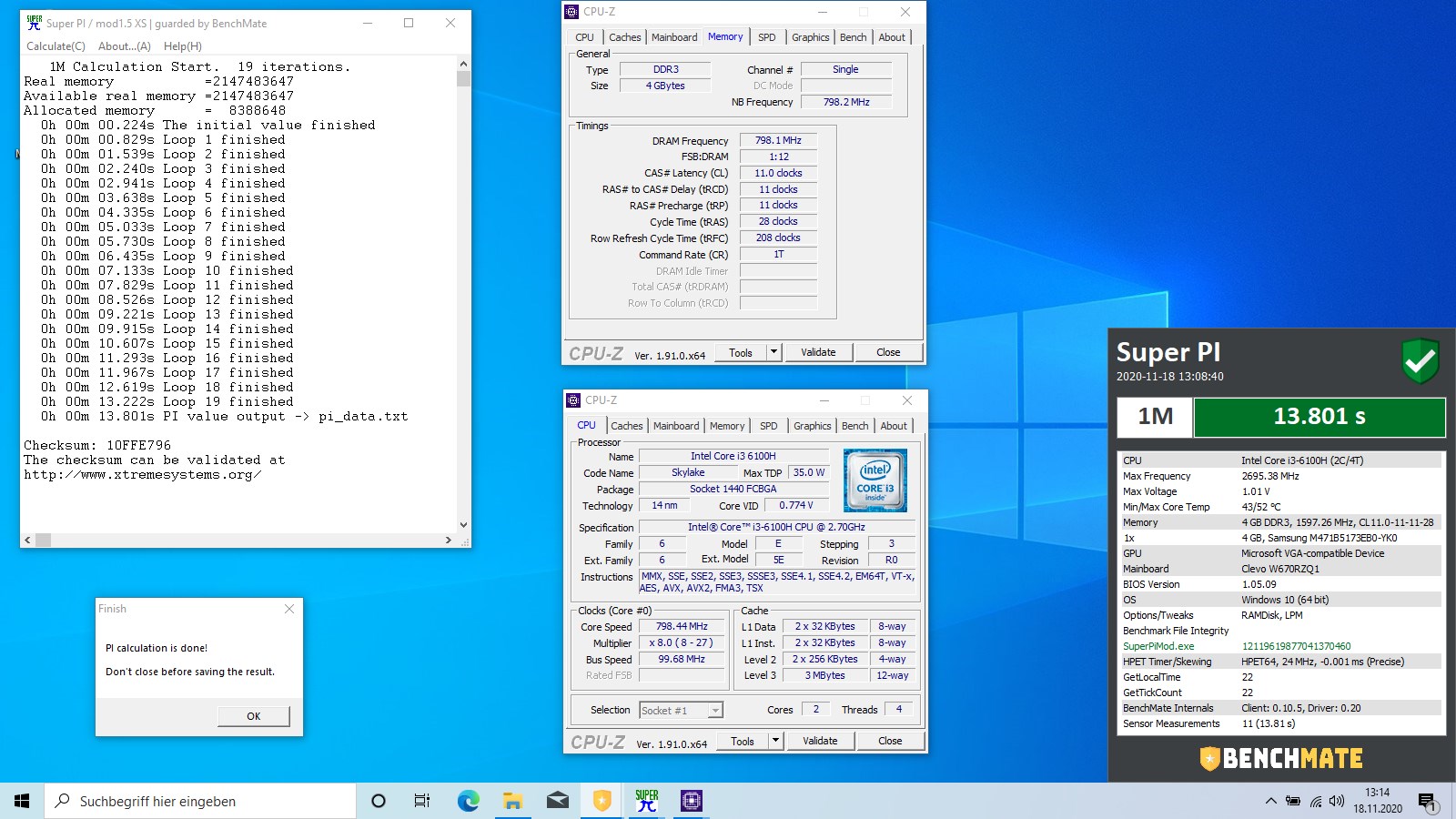Click Super PI vertical scrollbar up arrow
Screen dimensions: 1456x819
(463, 64)
